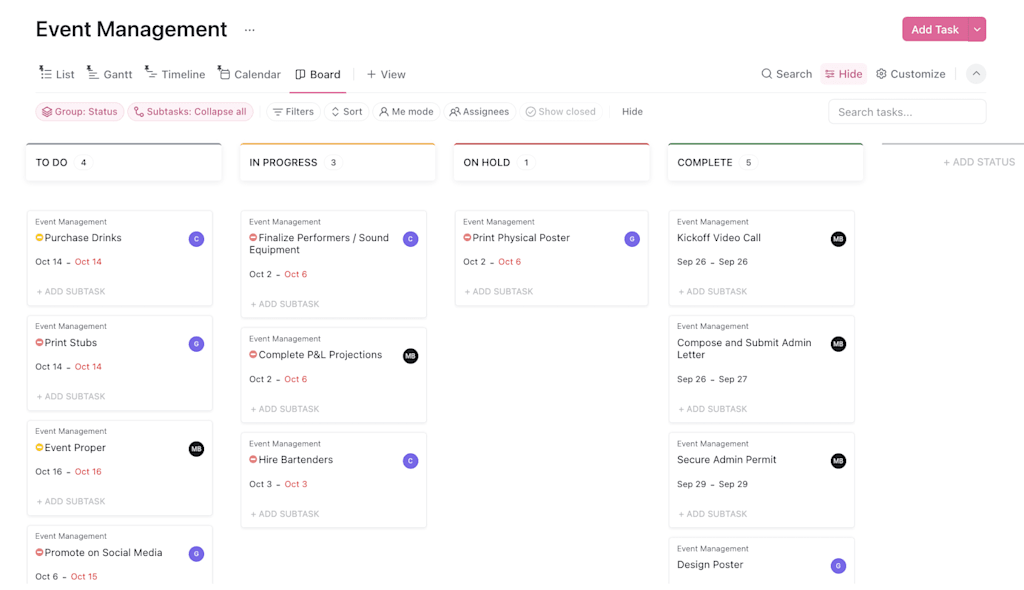This screenshot has height=590, width=1024.
Task: Click the IN PROGRESS column header
Action: [x=338, y=162]
